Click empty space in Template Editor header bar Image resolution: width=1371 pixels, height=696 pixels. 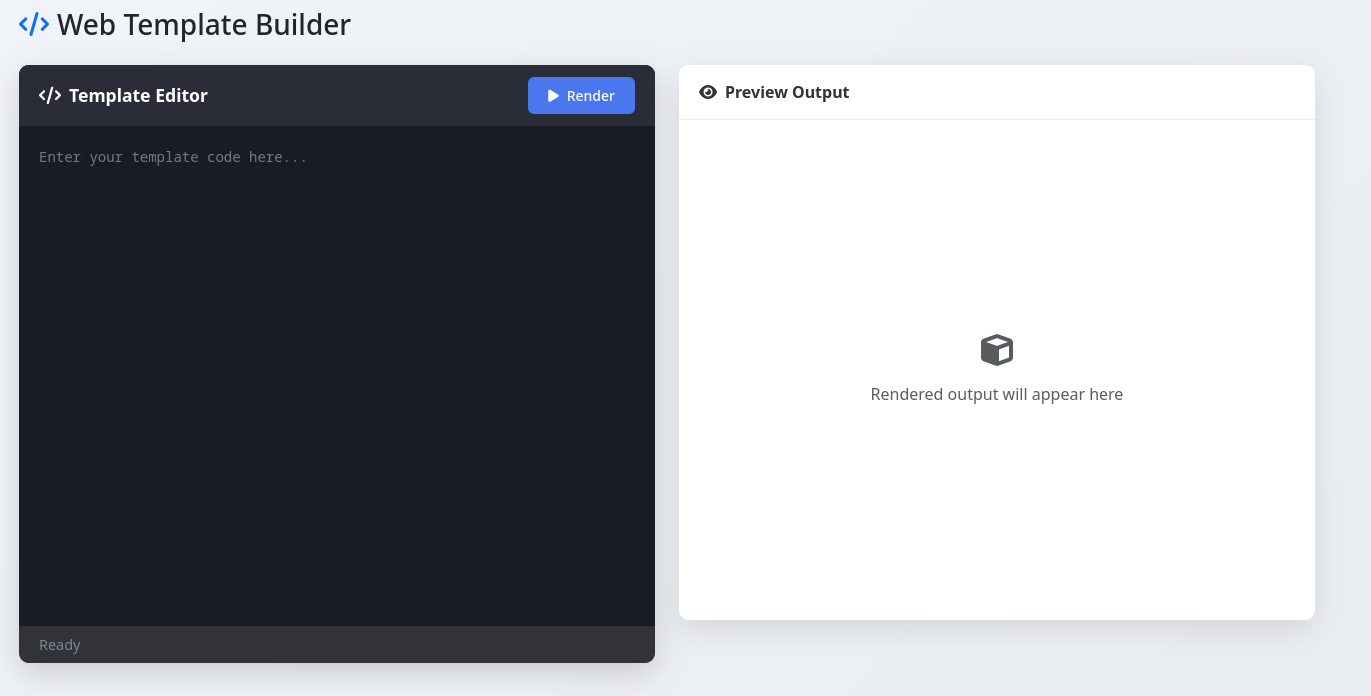point(370,96)
